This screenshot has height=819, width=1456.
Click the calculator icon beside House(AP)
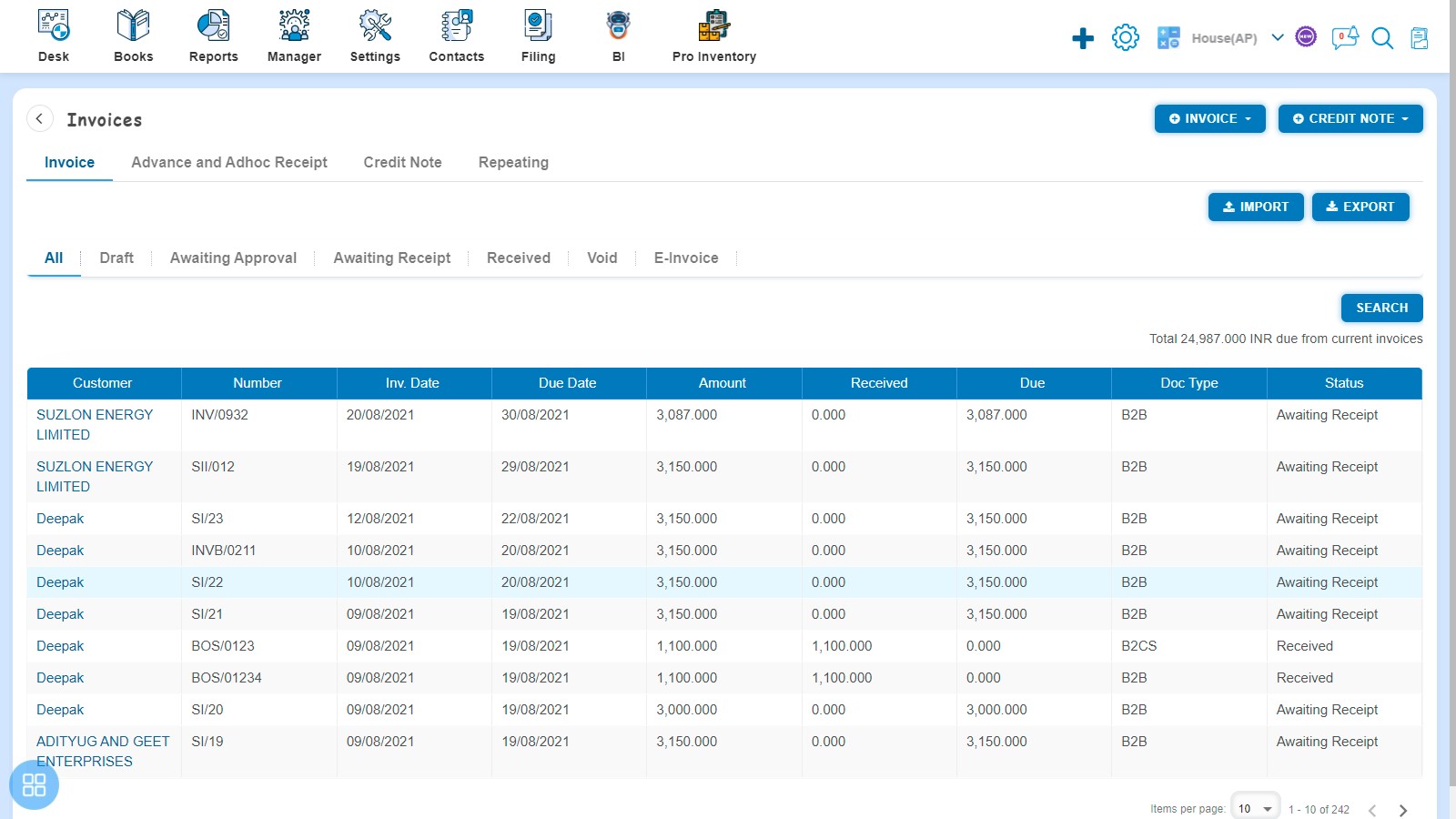click(x=1168, y=37)
